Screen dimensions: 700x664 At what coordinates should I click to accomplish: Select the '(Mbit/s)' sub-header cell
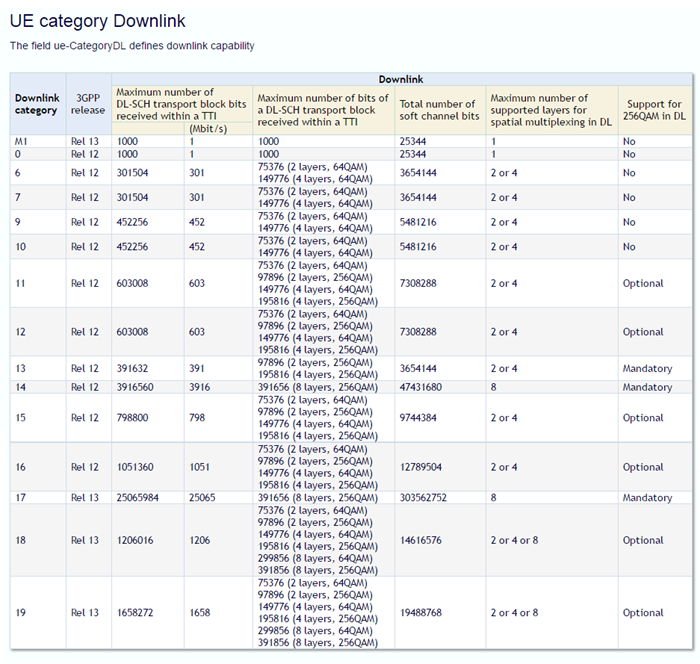point(208,128)
